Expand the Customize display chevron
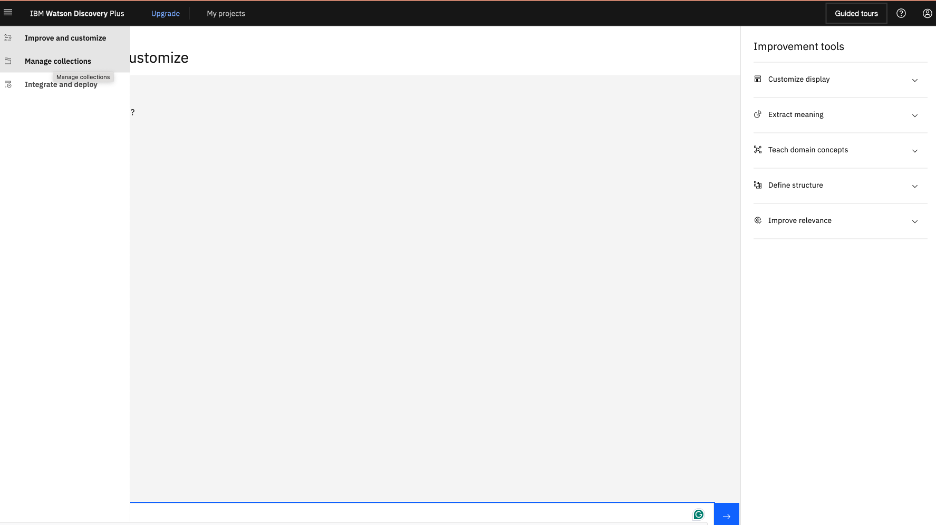This screenshot has height=526, width=936. coord(914,80)
